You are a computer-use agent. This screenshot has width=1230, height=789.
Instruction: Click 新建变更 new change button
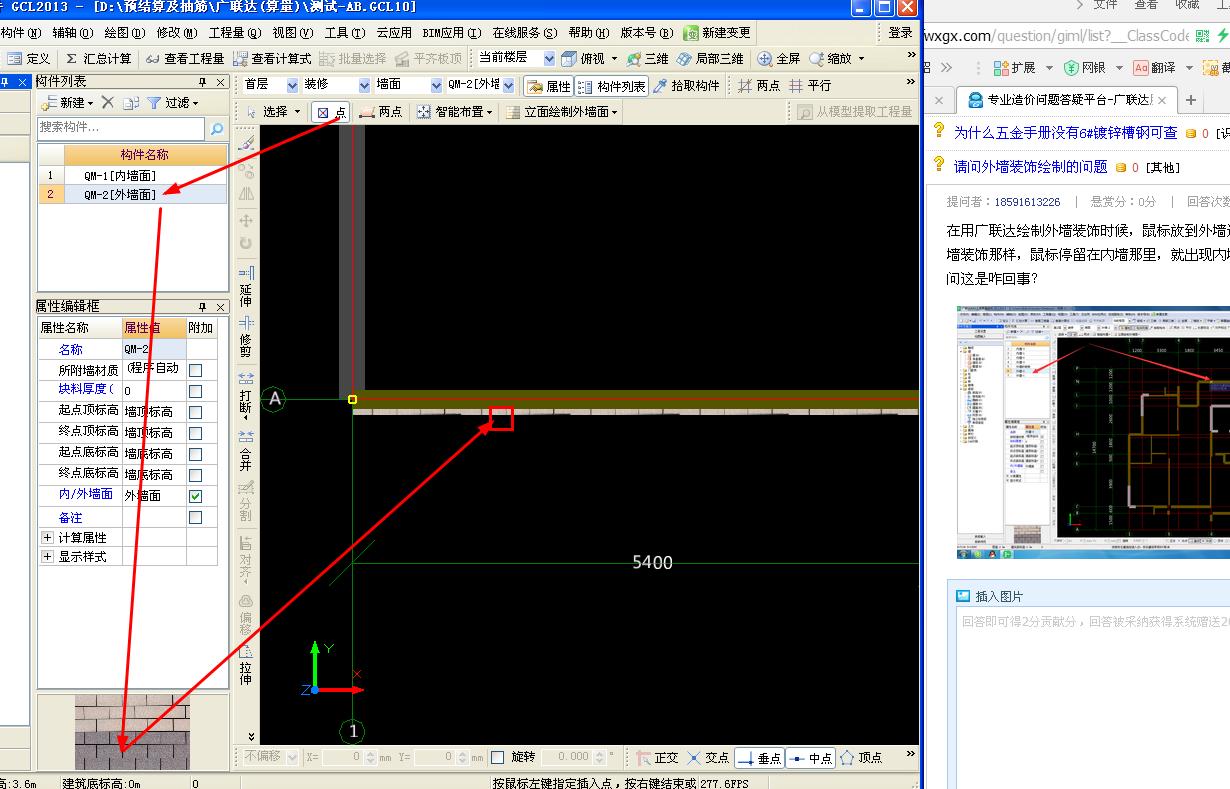[717, 33]
